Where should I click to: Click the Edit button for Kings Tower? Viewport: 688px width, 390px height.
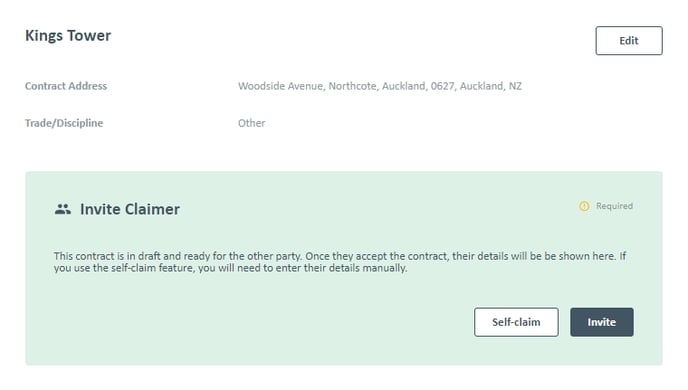pyautogui.click(x=629, y=40)
